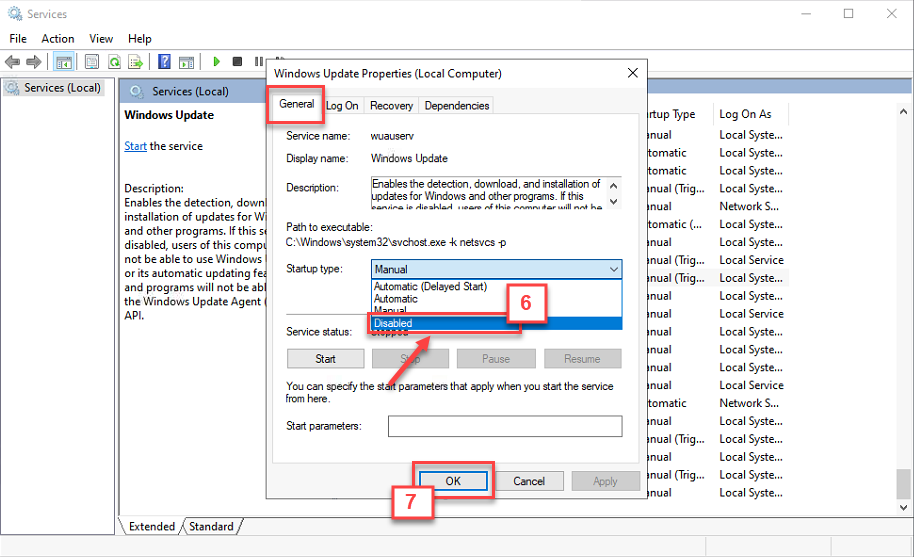Image resolution: width=914 pixels, height=557 pixels.
Task: Click the Services gear icon in title bar
Action: [15, 13]
